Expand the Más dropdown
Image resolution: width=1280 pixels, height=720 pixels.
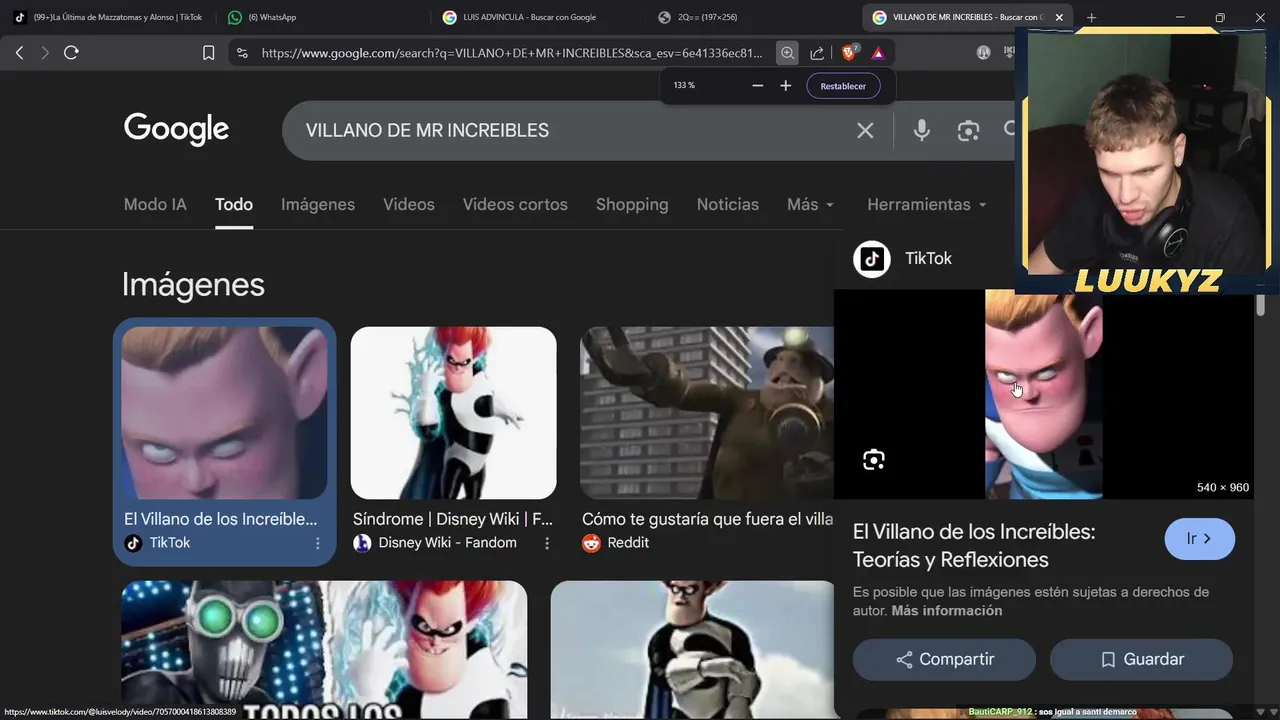tap(810, 204)
